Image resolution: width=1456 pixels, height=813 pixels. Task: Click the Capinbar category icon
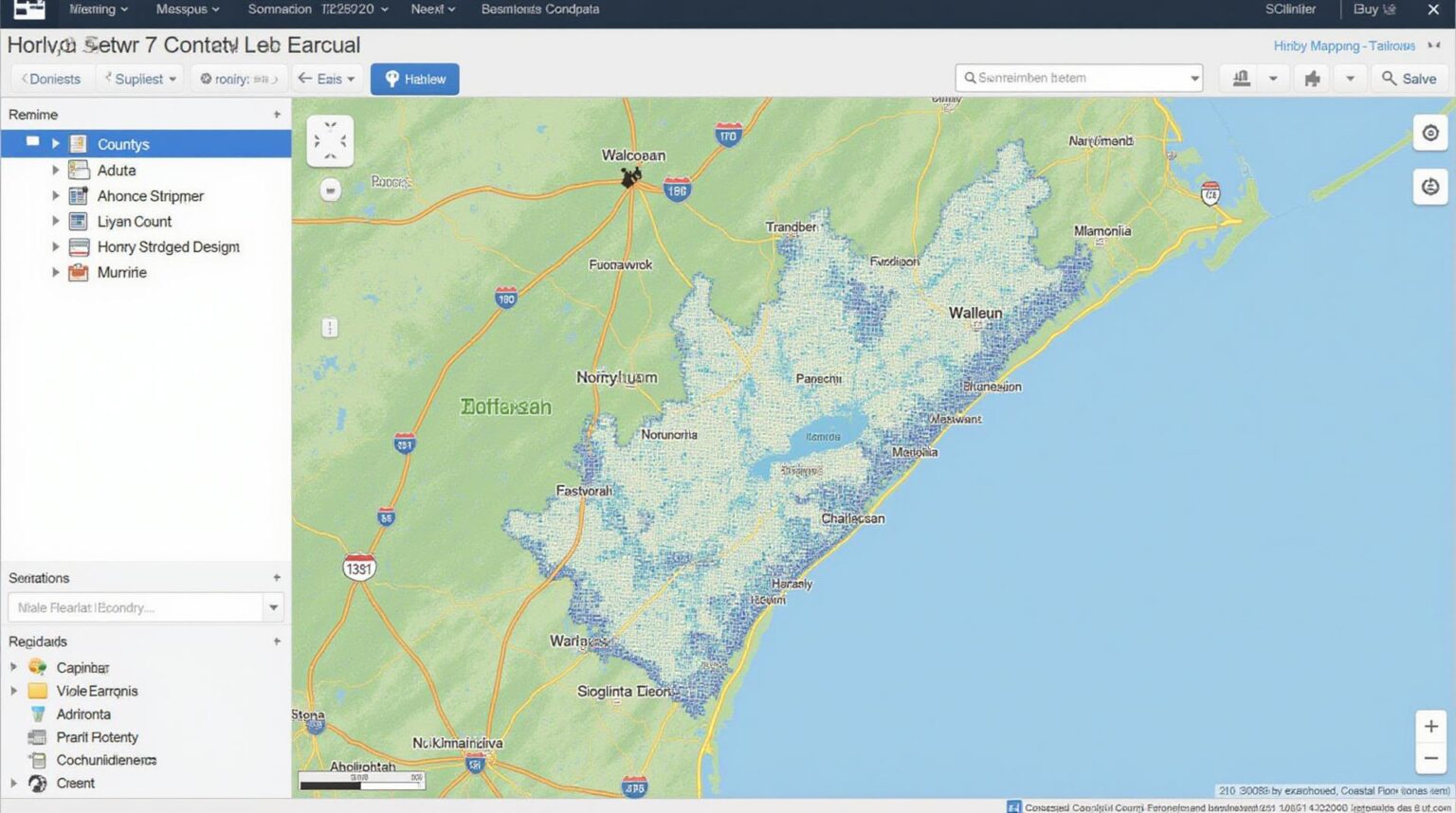point(38,667)
